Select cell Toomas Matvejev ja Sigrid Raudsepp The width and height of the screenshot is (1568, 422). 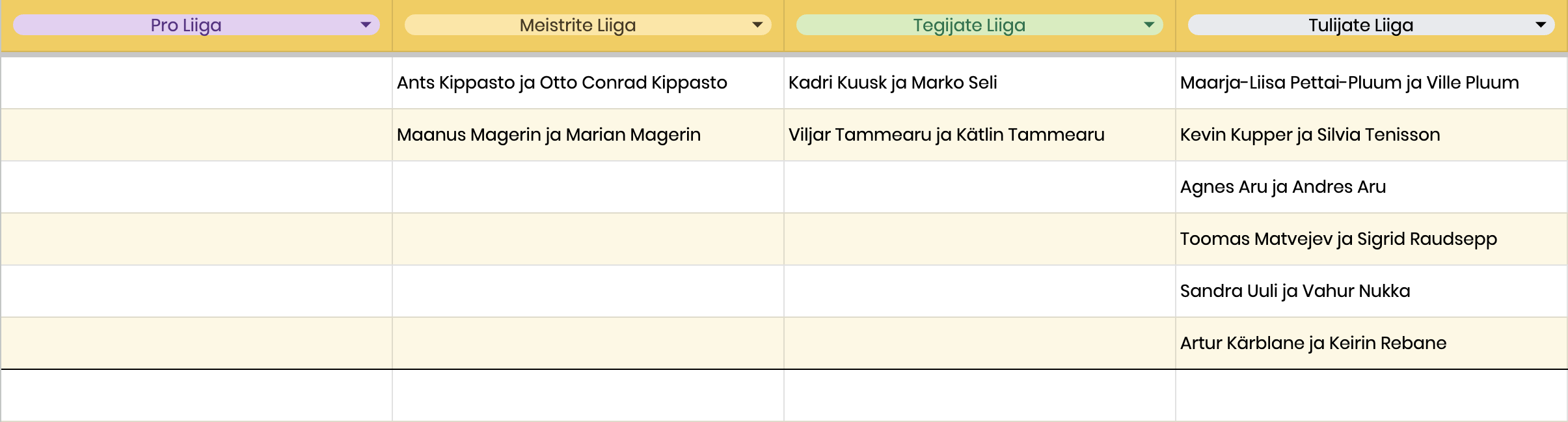click(1372, 239)
